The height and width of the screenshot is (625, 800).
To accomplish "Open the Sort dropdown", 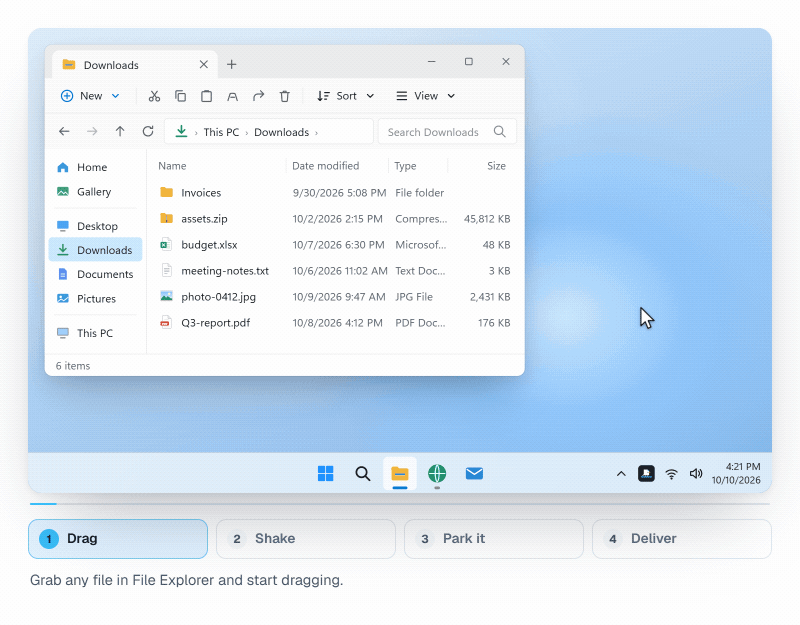I will (x=345, y=96).
